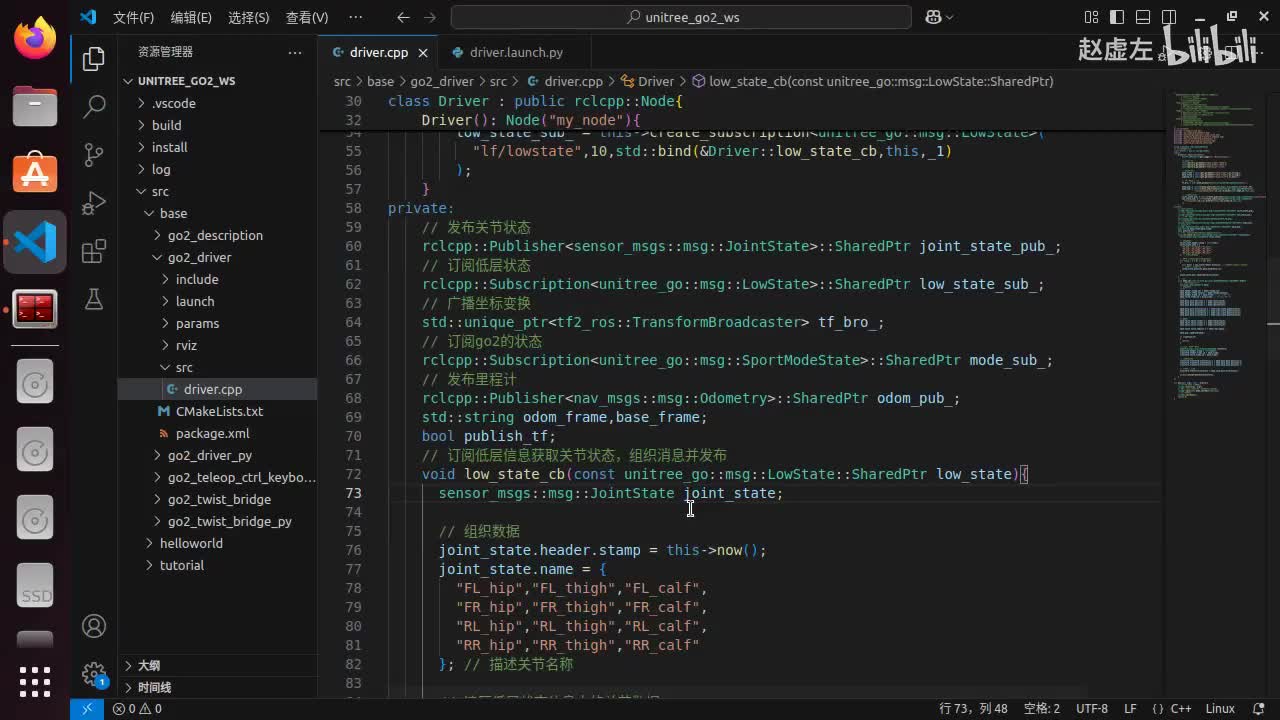Expand the 时间线 timeline section
Screen dimensions: 1280x720
tap(218, 687)
